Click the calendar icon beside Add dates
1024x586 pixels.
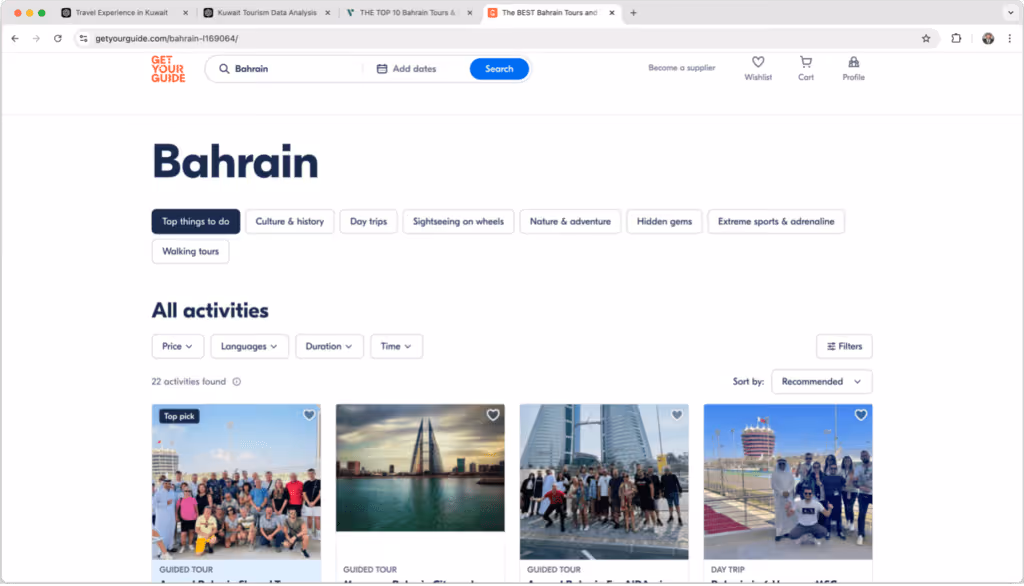click(x=382, y=69)
